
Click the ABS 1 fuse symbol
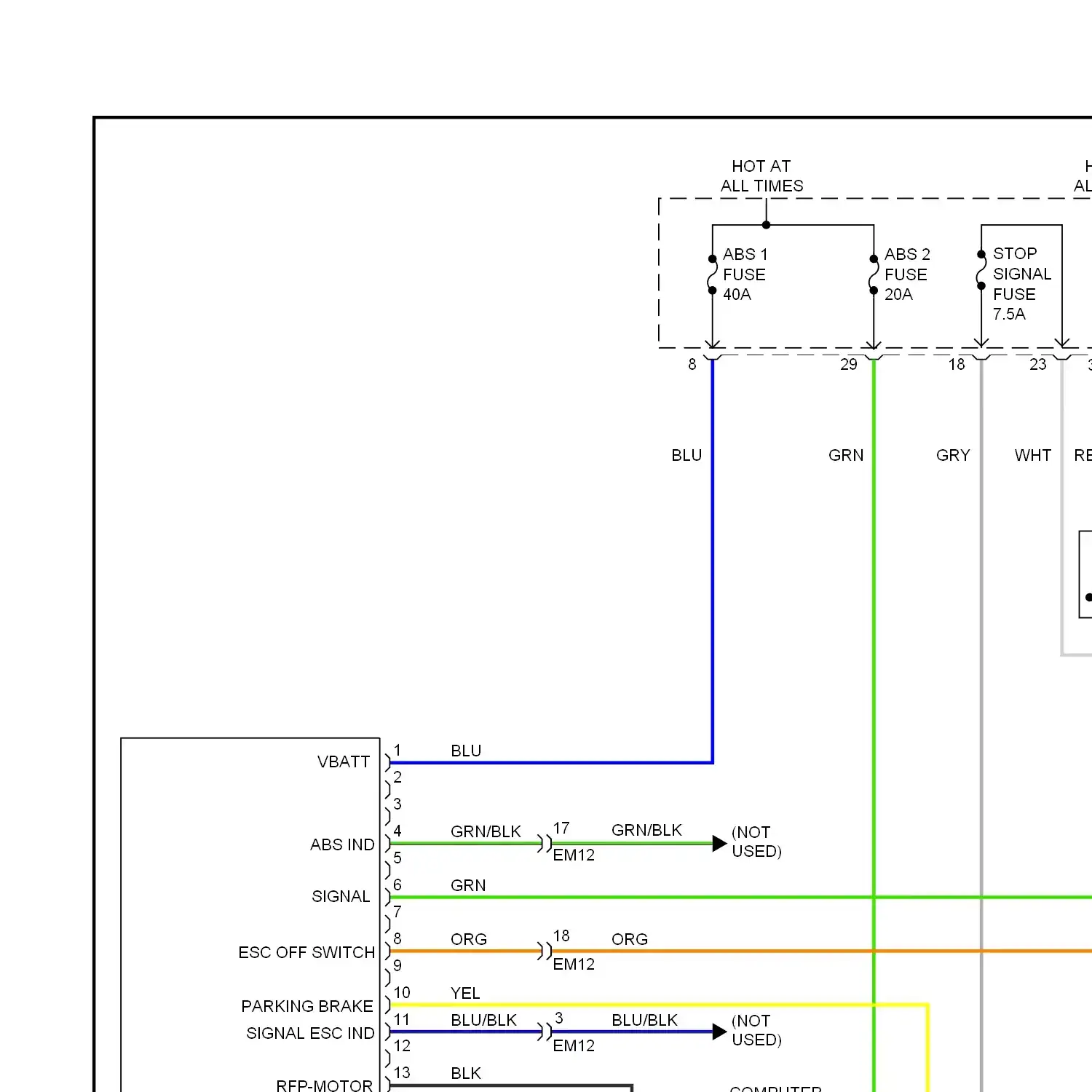click(712, 274)
